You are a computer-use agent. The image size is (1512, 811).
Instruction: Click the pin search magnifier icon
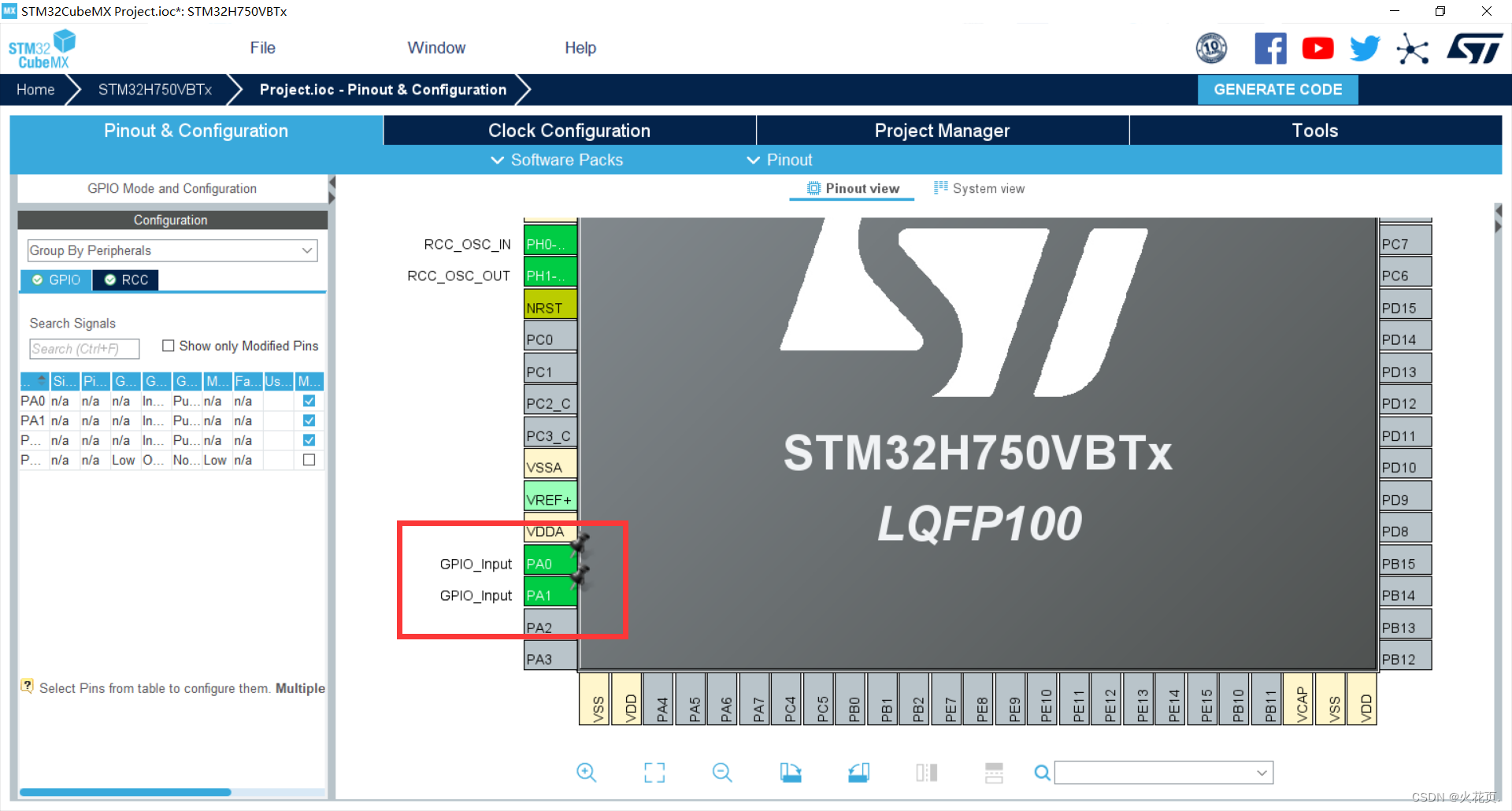pos(1042,773)
